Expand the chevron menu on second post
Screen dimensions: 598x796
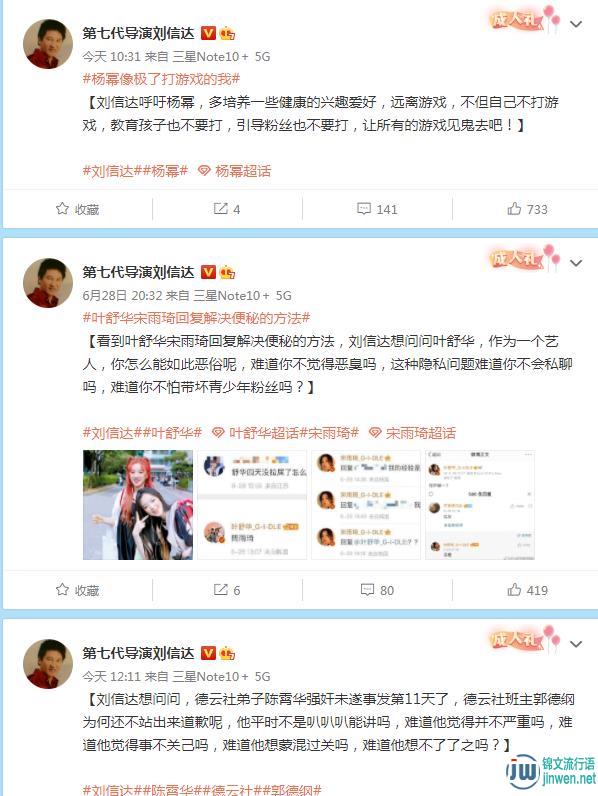[576, 263]
